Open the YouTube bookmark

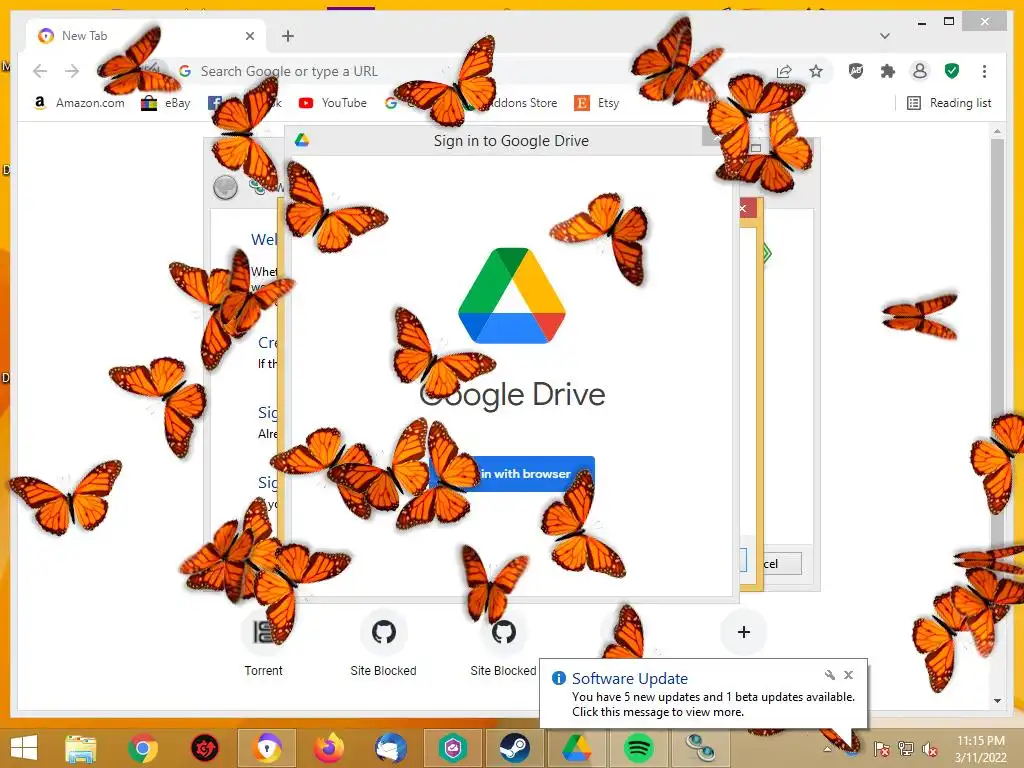(x=332, y=103)
